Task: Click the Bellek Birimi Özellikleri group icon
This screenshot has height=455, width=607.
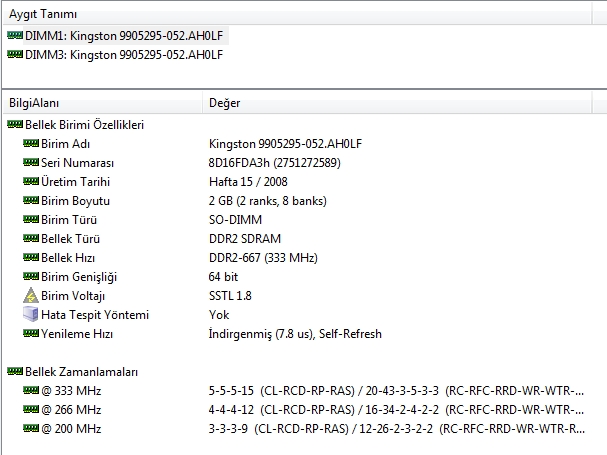Action: 15,124
